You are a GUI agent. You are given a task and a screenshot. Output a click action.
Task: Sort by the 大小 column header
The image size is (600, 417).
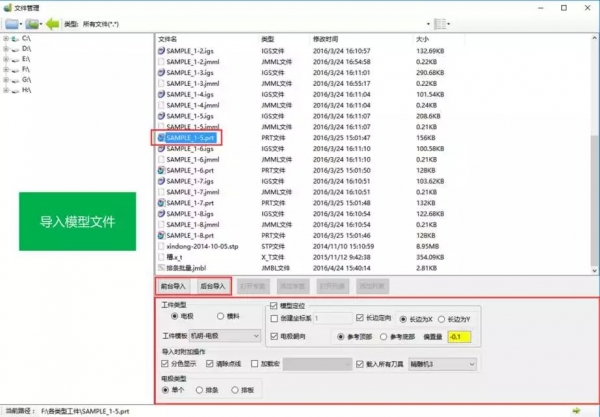422,39
